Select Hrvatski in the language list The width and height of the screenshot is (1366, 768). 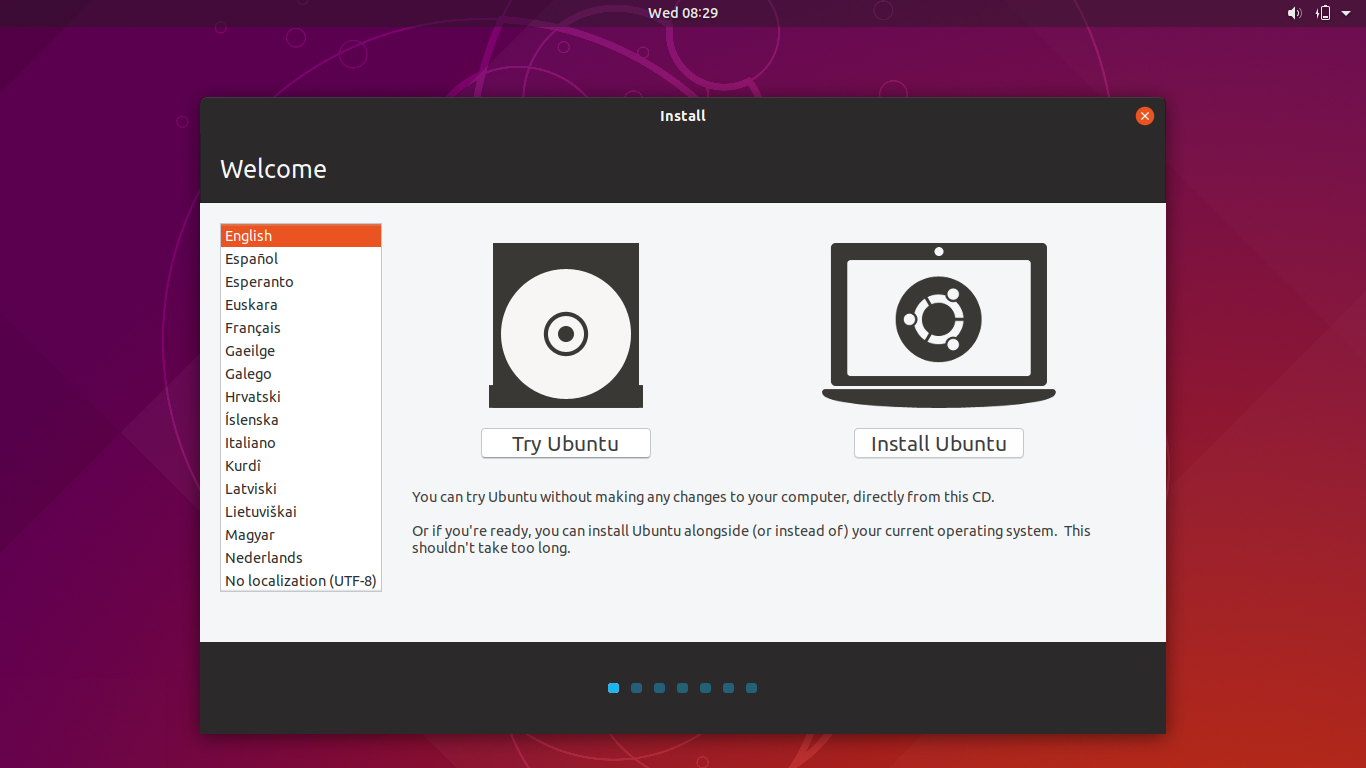(301, 397)
